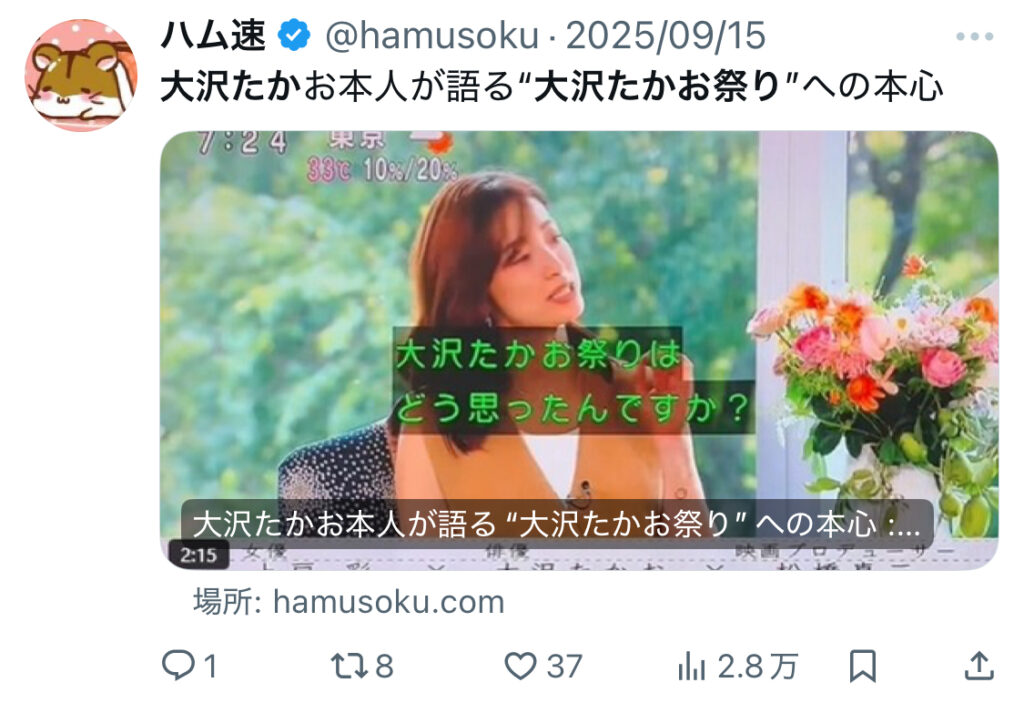Image resolution: width=1024 pixels, height=703 pixels.
Task: Click the video caption overlay text
Action: tap(557, 524)
